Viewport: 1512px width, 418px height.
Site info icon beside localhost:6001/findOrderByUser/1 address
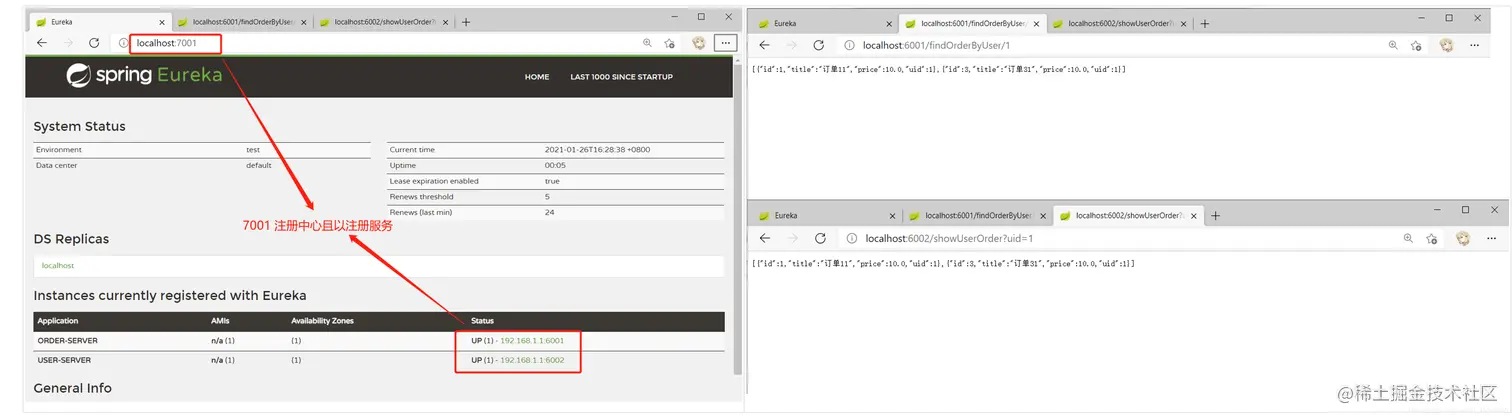(848, 45)
